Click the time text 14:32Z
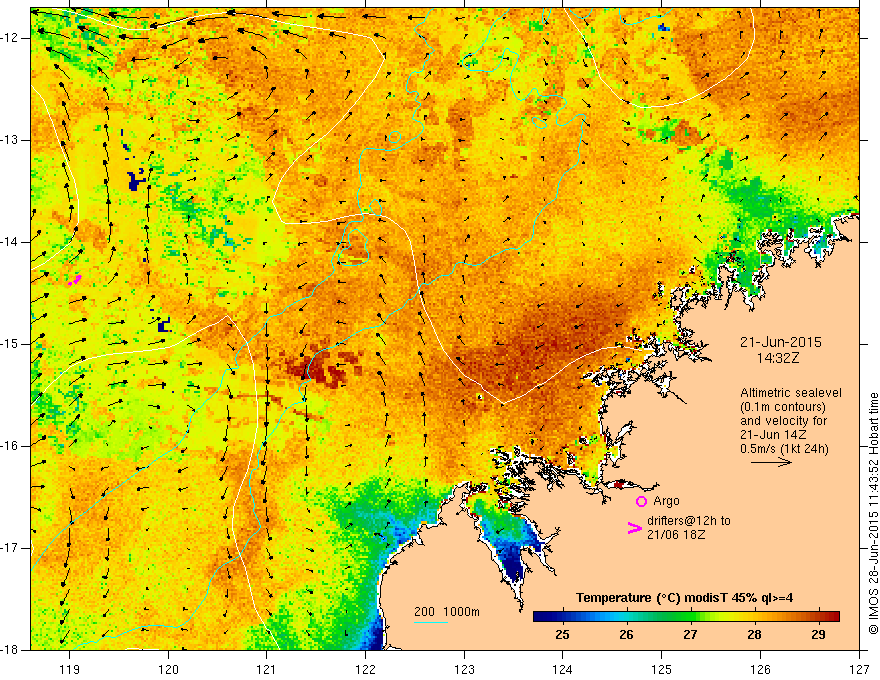 777,358
